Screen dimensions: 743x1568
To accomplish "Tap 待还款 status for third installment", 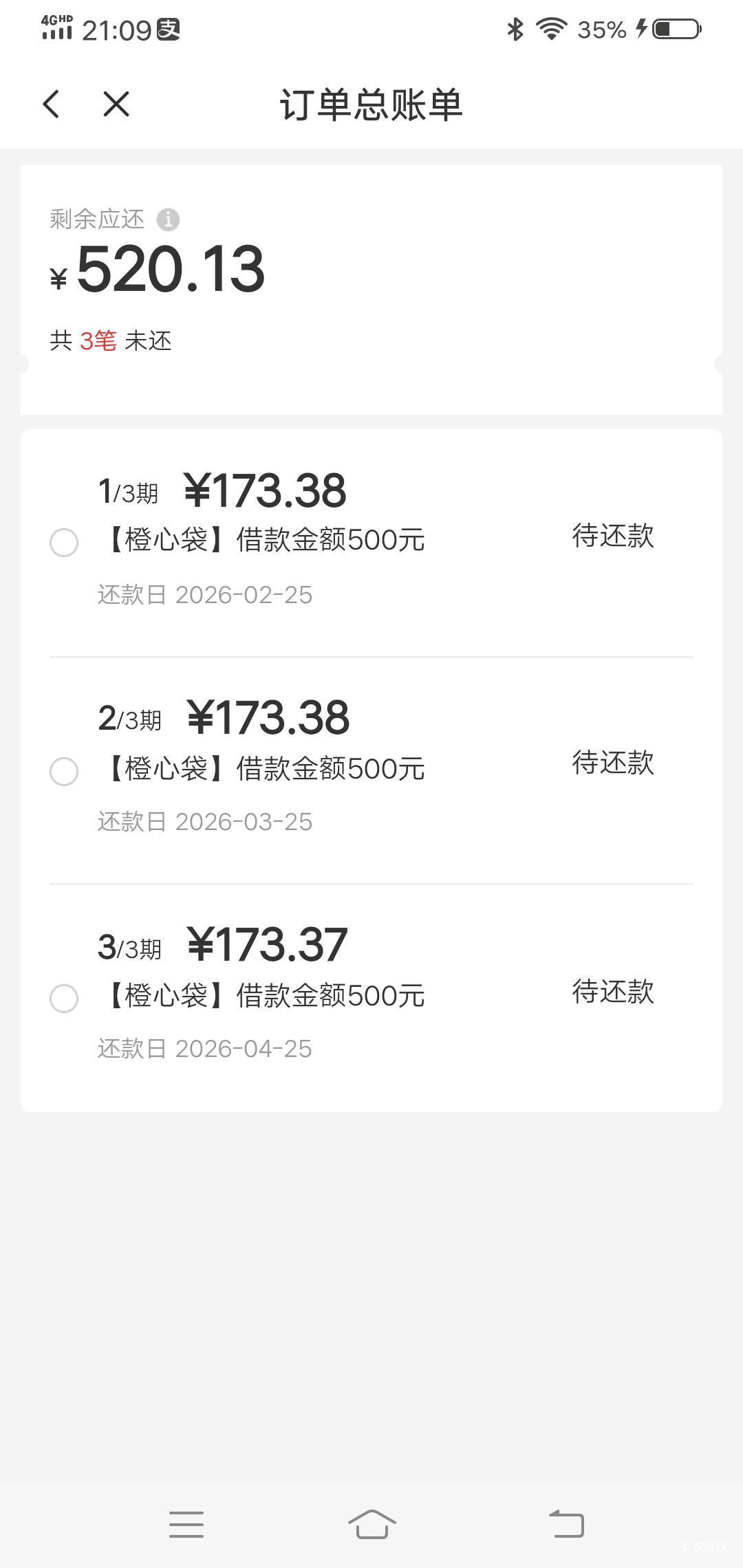I will click(x=613, y=992).
